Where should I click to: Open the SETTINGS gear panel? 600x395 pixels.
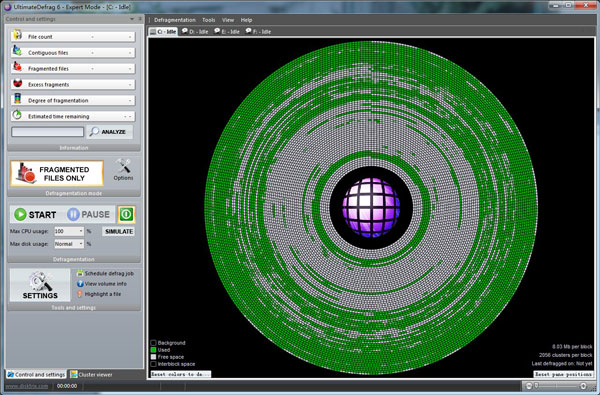click(40, 285)
